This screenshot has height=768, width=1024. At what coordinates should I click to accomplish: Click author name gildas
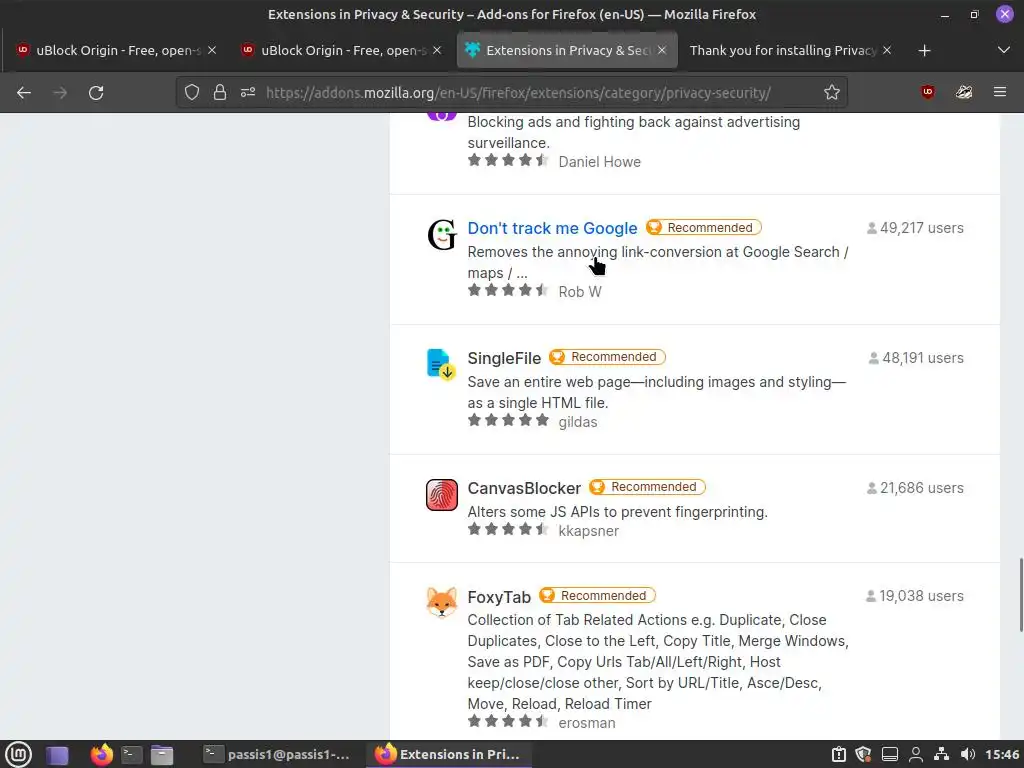click(x=578, y=422)
